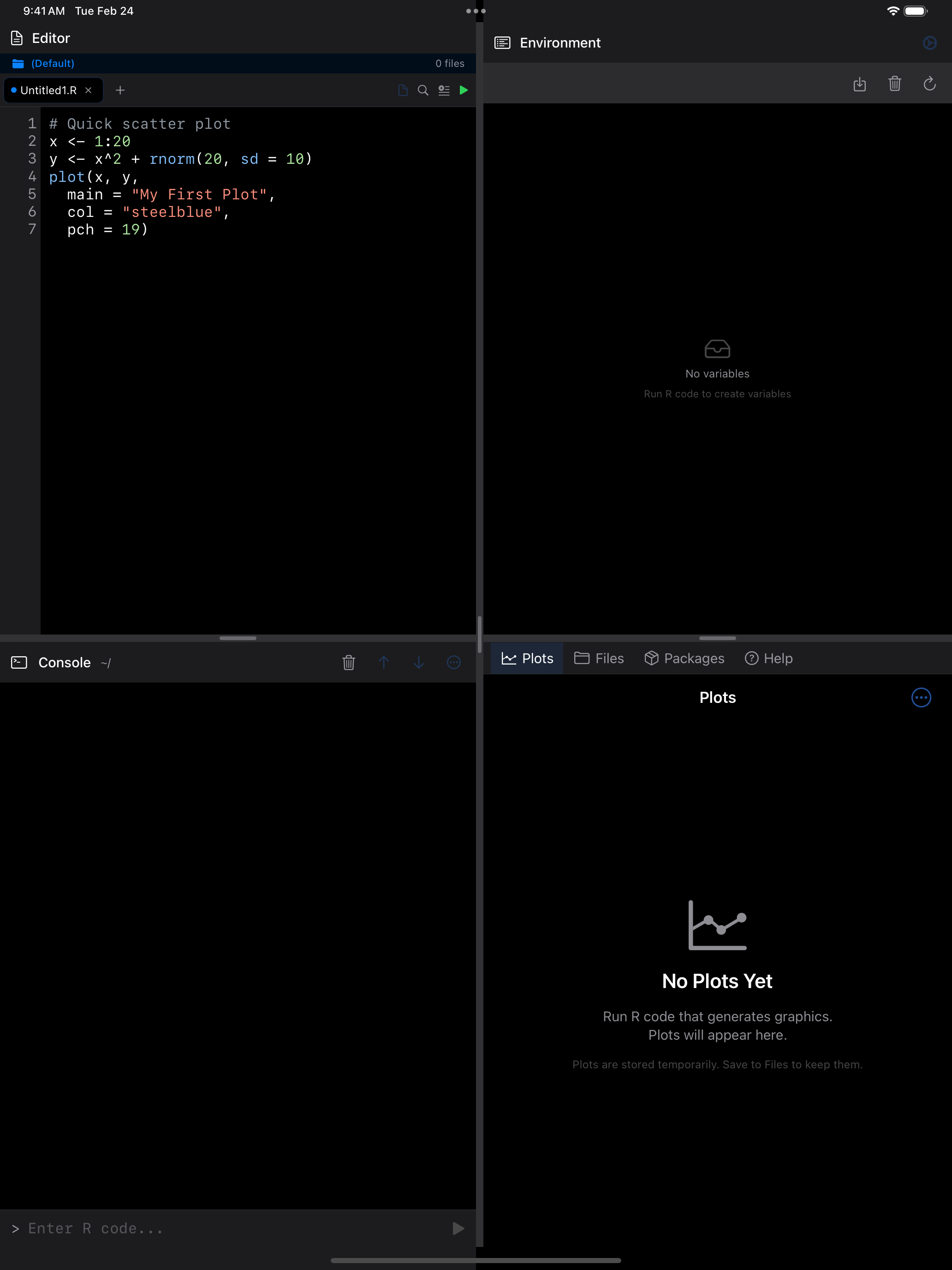Image resolution: width=952 pixels, height=1270 pixels.
Task: Click the console history up arrow
Action: click(x=384, y=663)
